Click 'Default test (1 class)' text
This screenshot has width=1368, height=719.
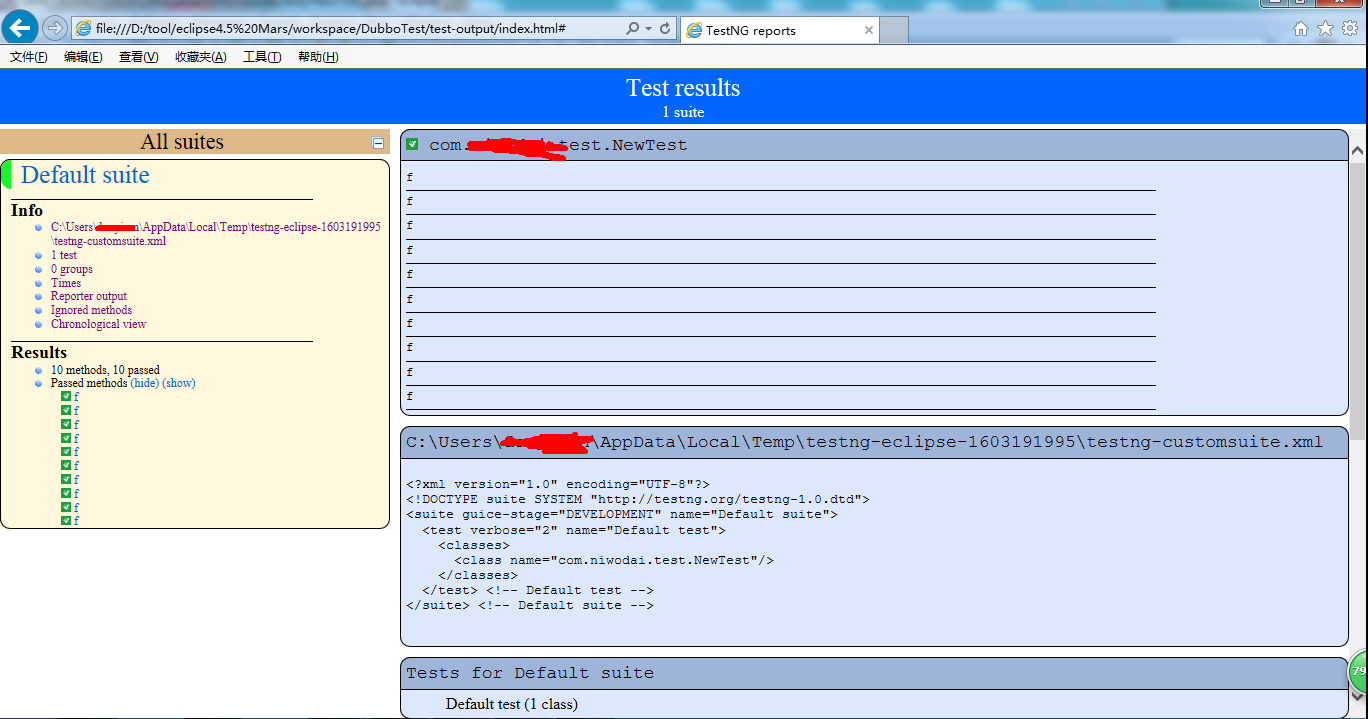click(512, 704)
